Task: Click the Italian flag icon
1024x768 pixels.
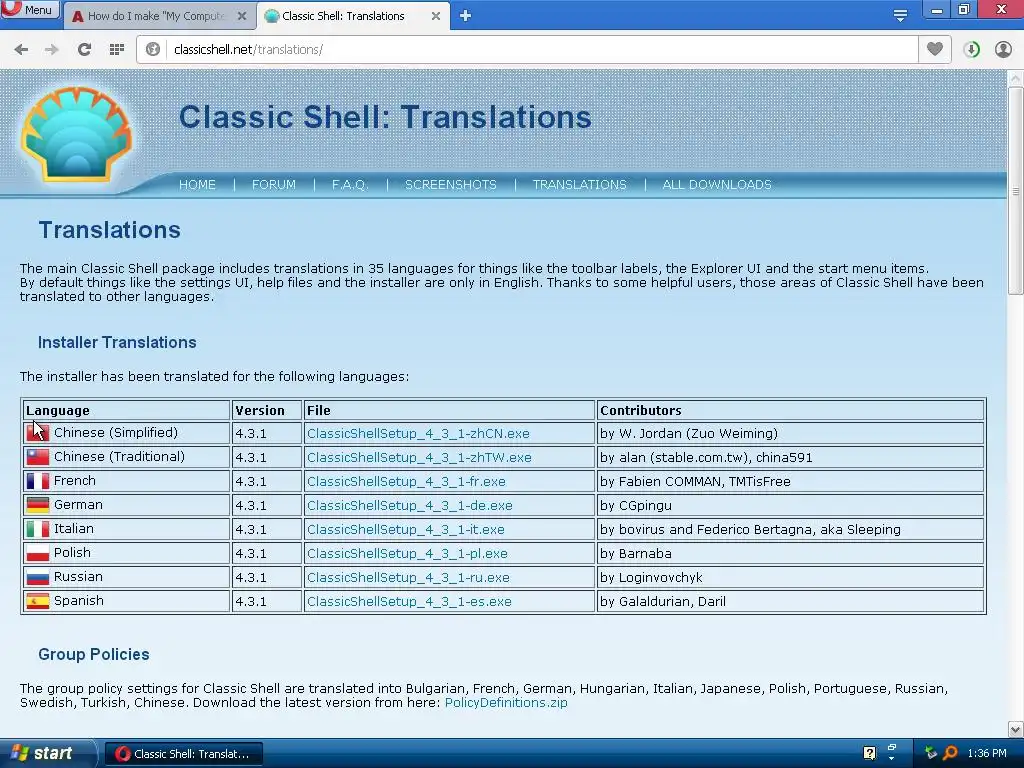Action: 37,530
